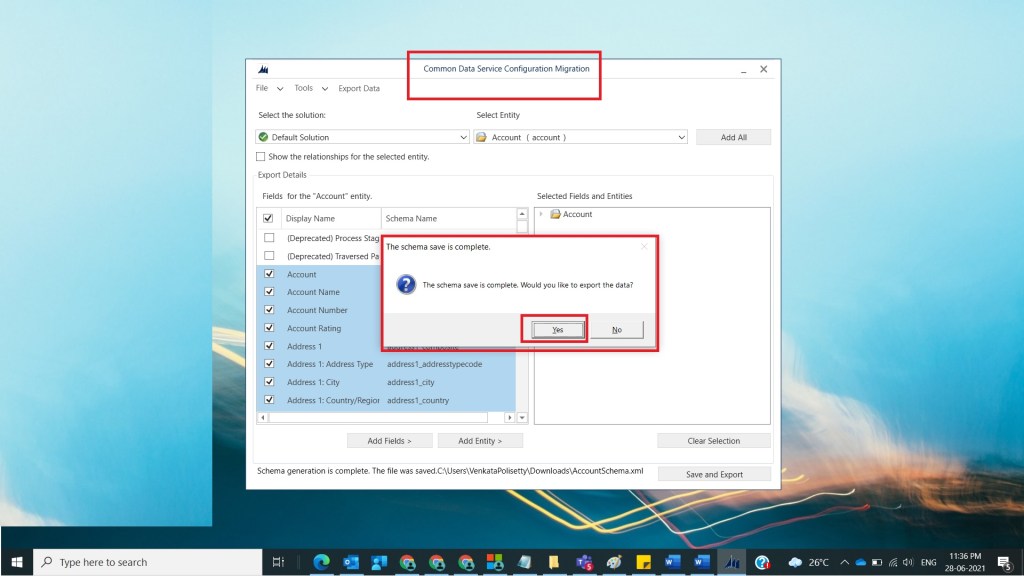Uncheck the Account Name field checkbox

pyautogui.click(x=269, y=292)
